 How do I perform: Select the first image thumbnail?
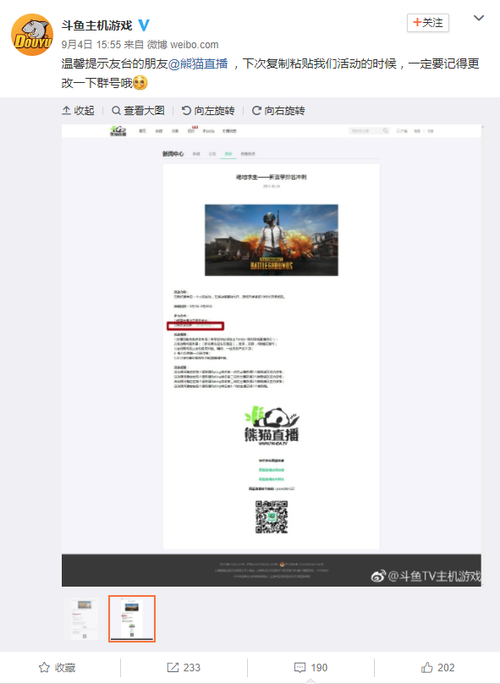[84, 619]
